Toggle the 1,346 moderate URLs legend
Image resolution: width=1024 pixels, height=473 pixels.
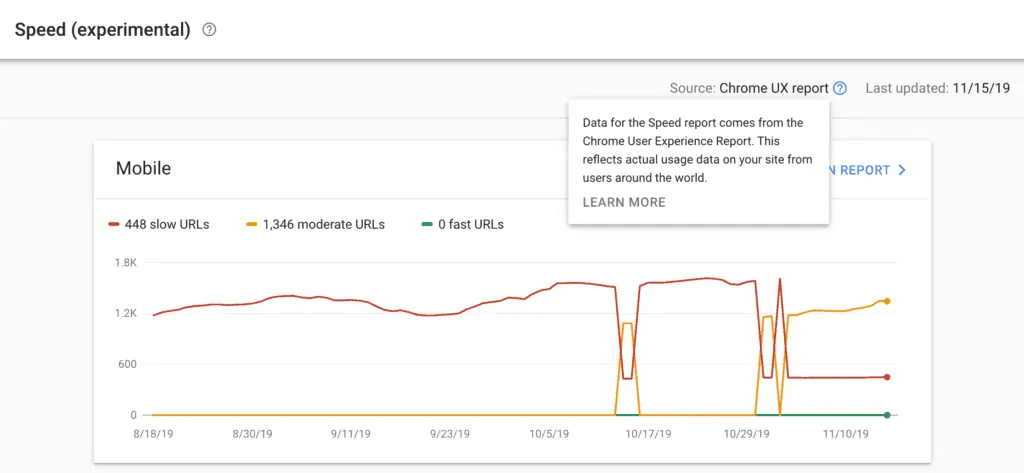(x=315, y=225)
